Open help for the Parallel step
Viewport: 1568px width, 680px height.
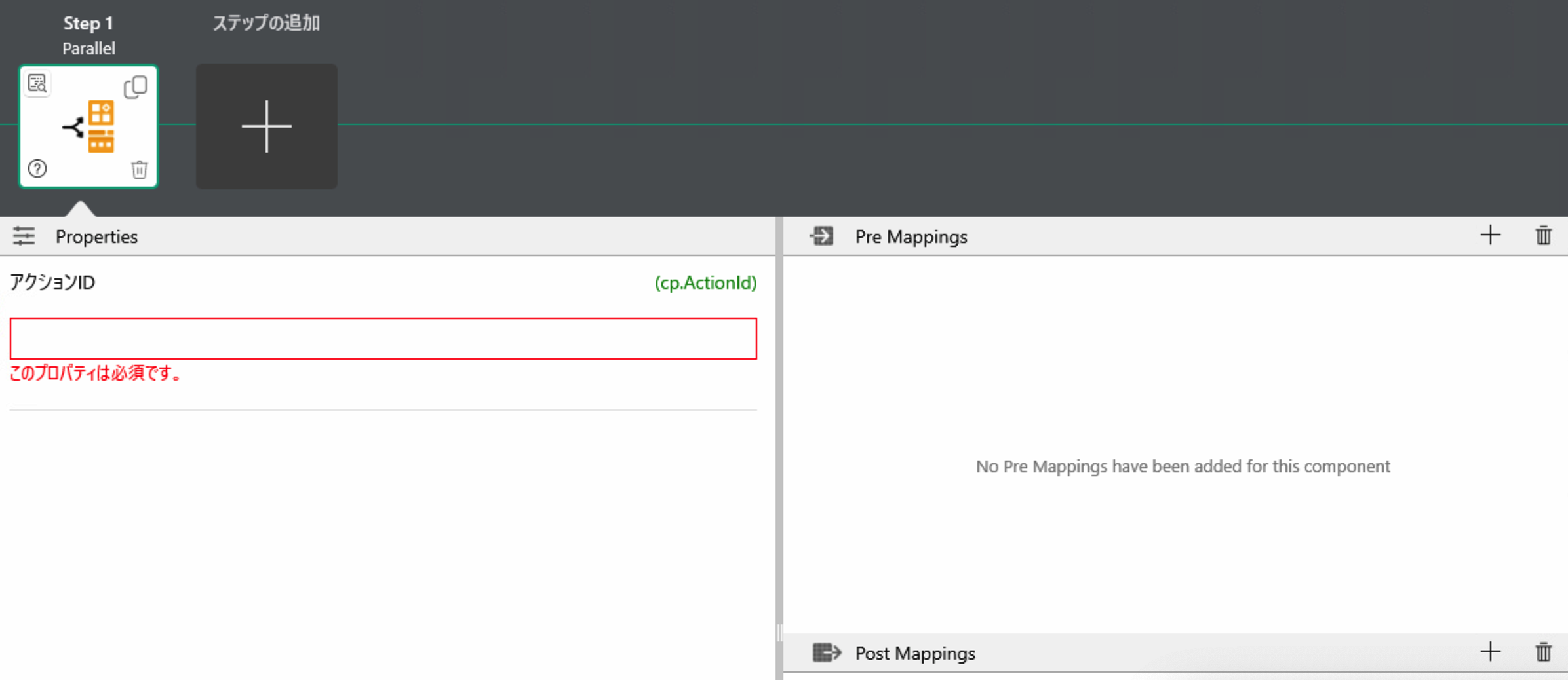pyautogui.click(x=37, y=169)
